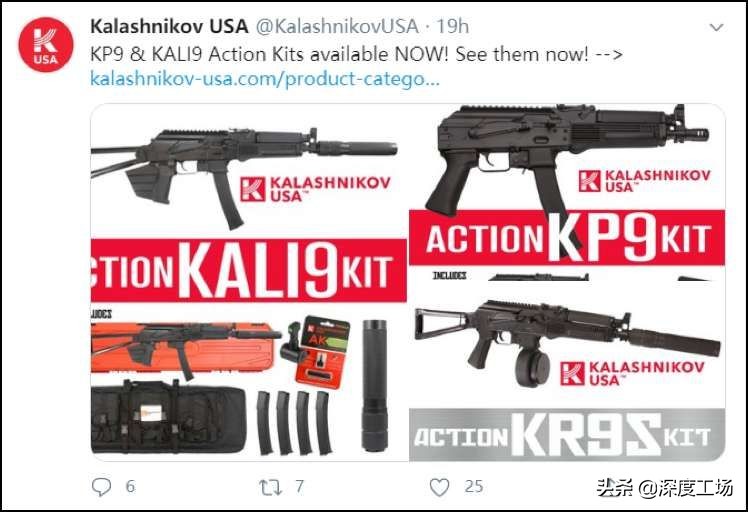Click the Kalashnikov USA logo beside KALI9 rifle
The image size is (748, 512).
(x=315, y=189)
